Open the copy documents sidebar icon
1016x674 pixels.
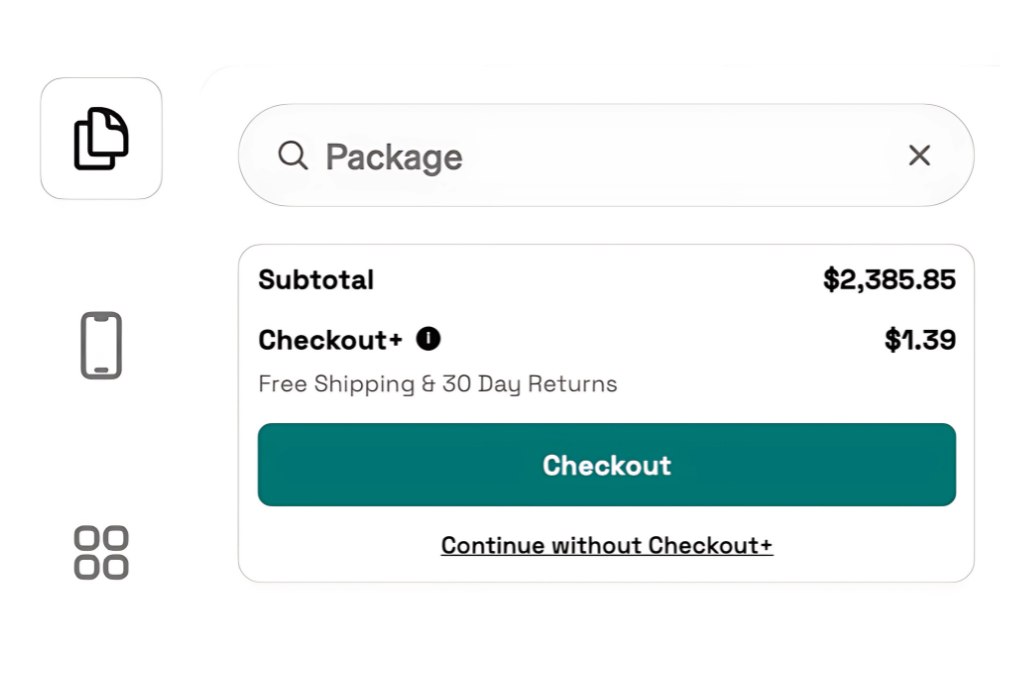(101, 139)
